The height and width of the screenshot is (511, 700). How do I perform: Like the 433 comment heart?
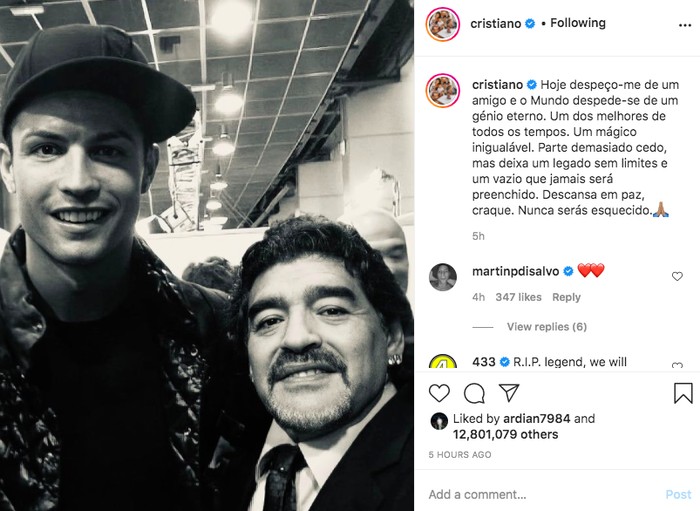(x=677, y=366)
